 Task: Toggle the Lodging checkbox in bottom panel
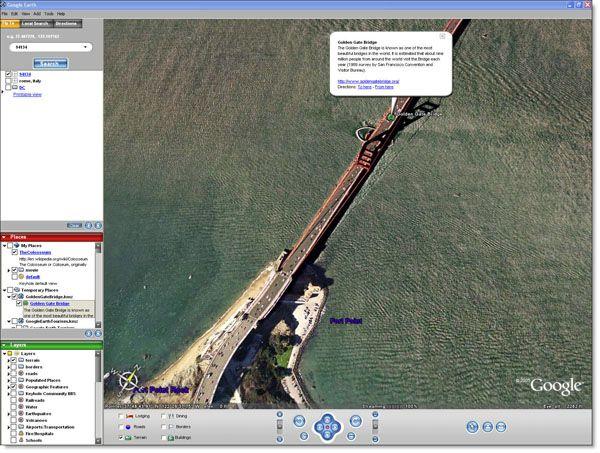(121, 416)
